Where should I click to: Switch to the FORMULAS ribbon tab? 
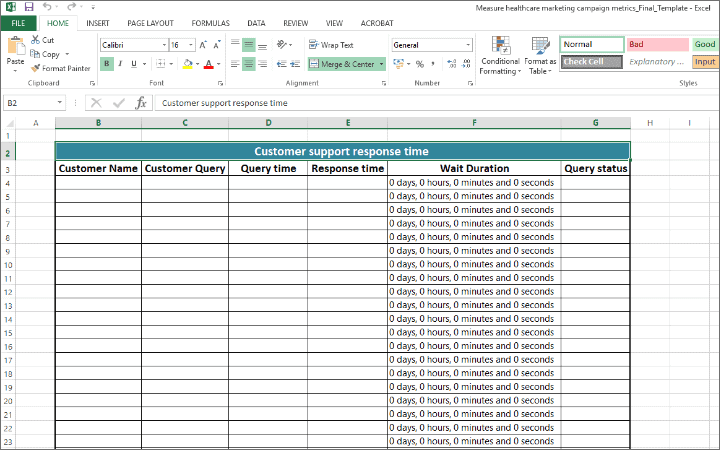coord(210,22)
